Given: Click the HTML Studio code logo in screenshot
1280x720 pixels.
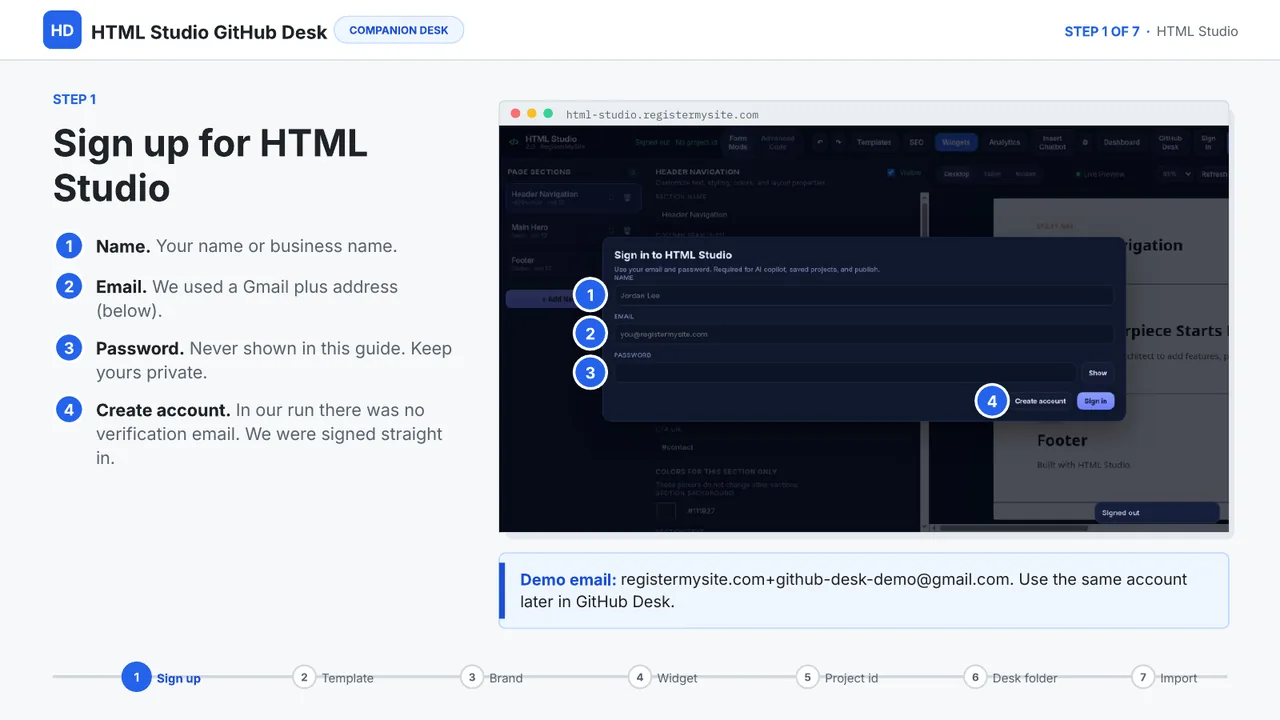Looking at the screenshot, I should (x=514, y=142).
